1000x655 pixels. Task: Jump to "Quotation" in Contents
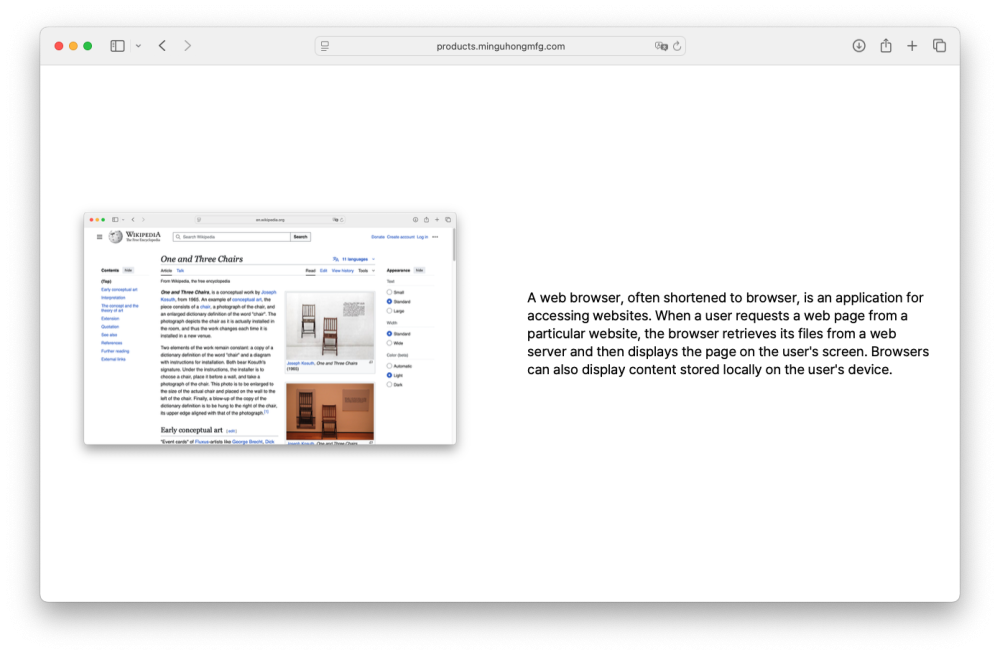(110, 327)
